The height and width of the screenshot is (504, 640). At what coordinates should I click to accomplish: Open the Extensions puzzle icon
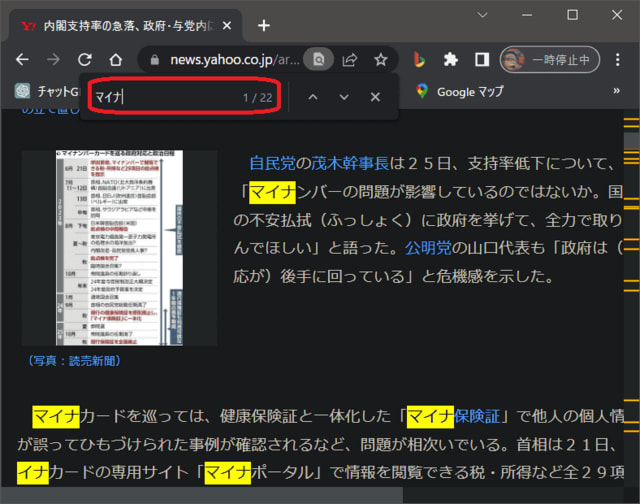coord(450,59)
